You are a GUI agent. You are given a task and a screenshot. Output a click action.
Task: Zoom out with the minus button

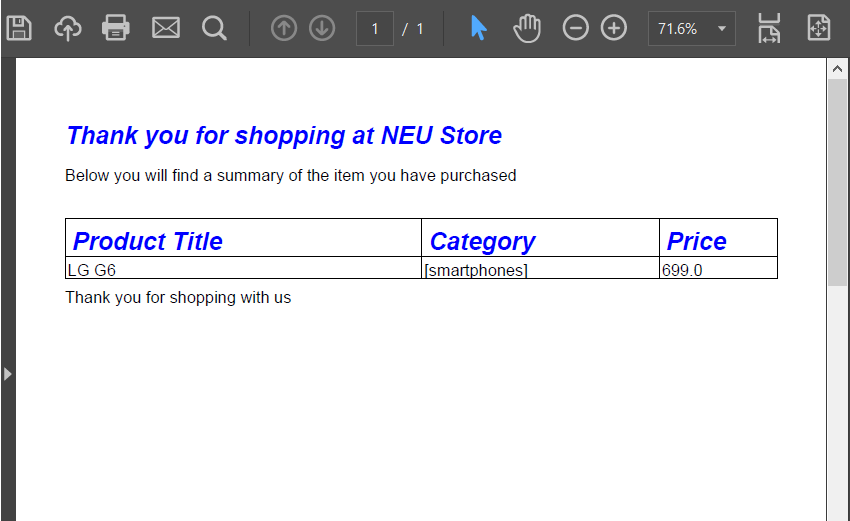pos(576,29)
